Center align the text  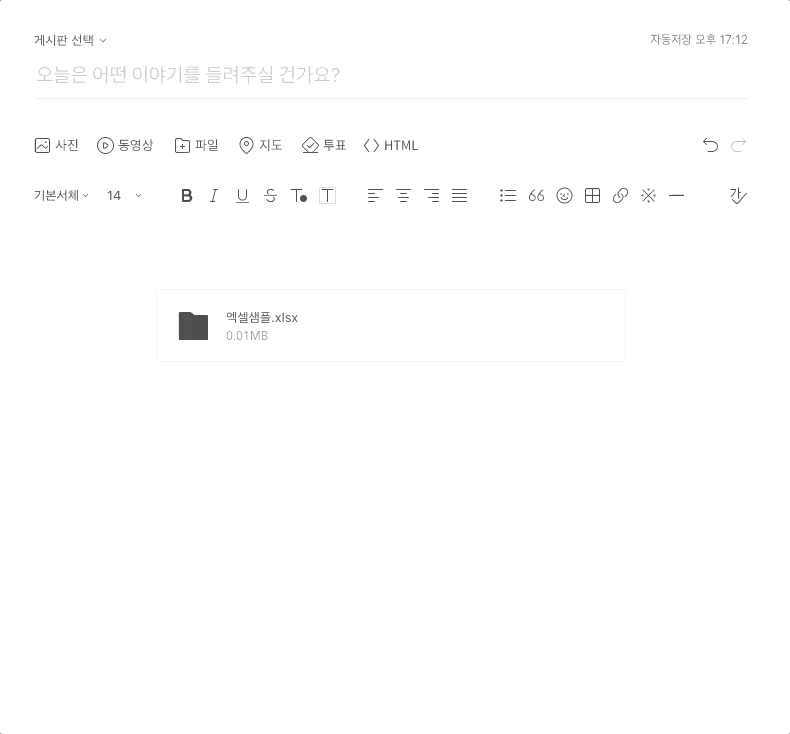click(x=403, y=195)
